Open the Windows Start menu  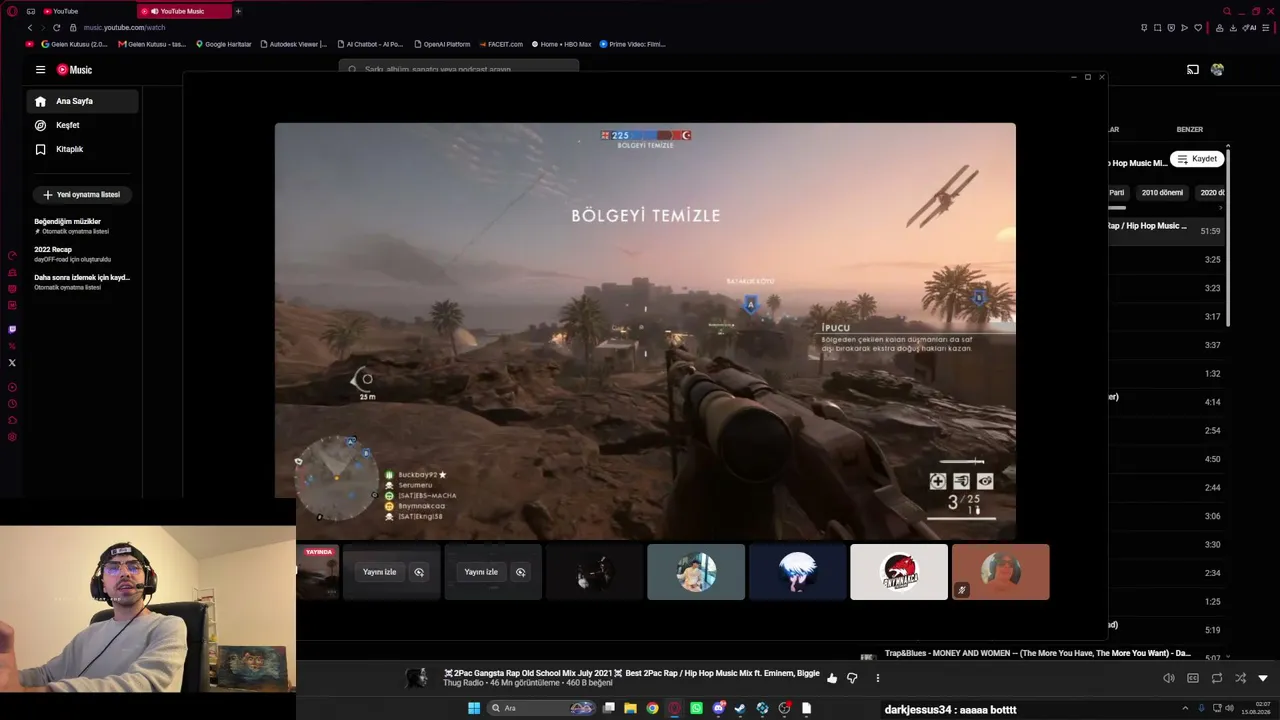click(474, 708)
